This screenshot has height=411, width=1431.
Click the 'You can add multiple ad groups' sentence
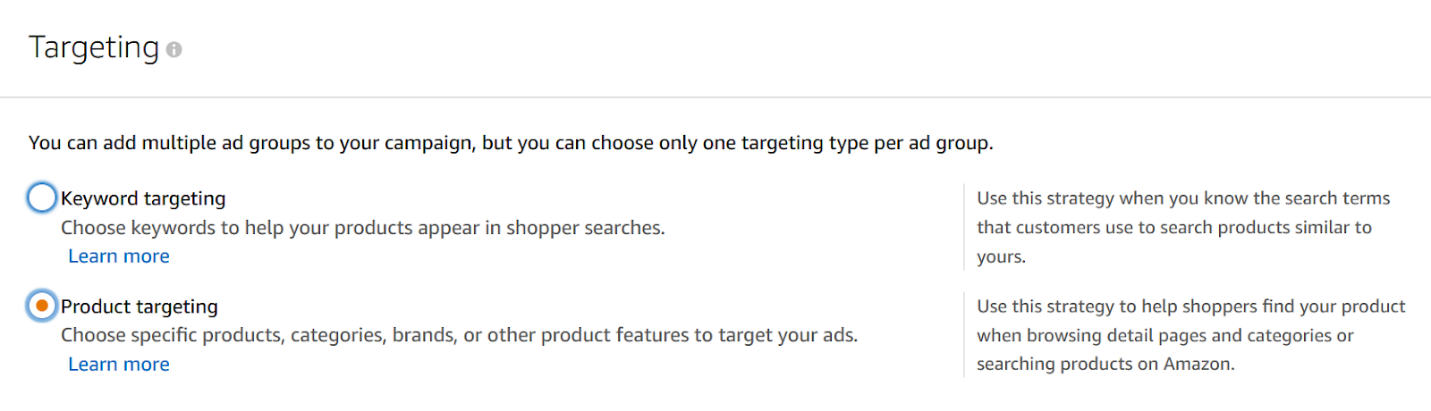(510, 143)
